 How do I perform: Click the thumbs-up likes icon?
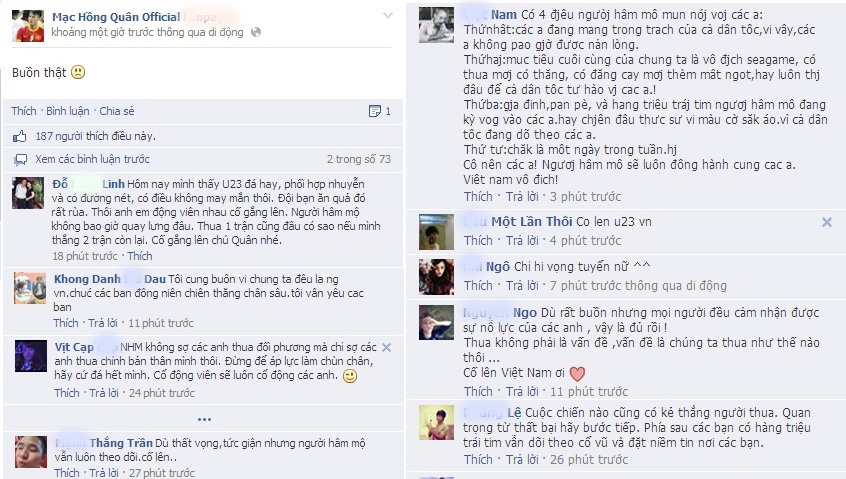[x=20, y=136]
